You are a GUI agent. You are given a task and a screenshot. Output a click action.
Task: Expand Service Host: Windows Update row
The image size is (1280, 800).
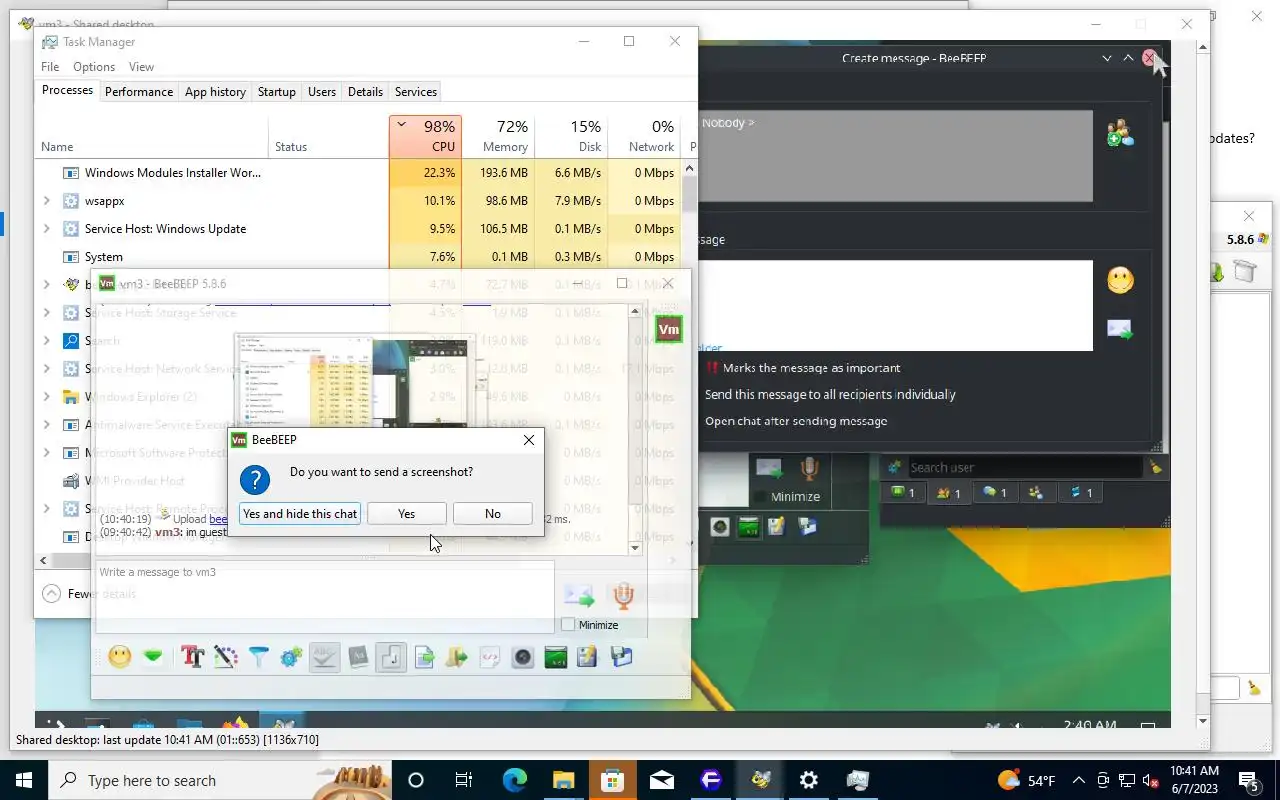[46, 229]
